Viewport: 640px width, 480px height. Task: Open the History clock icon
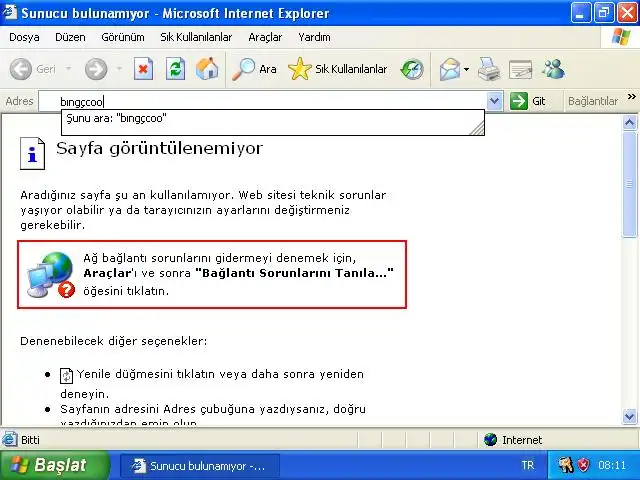[412, 69]
